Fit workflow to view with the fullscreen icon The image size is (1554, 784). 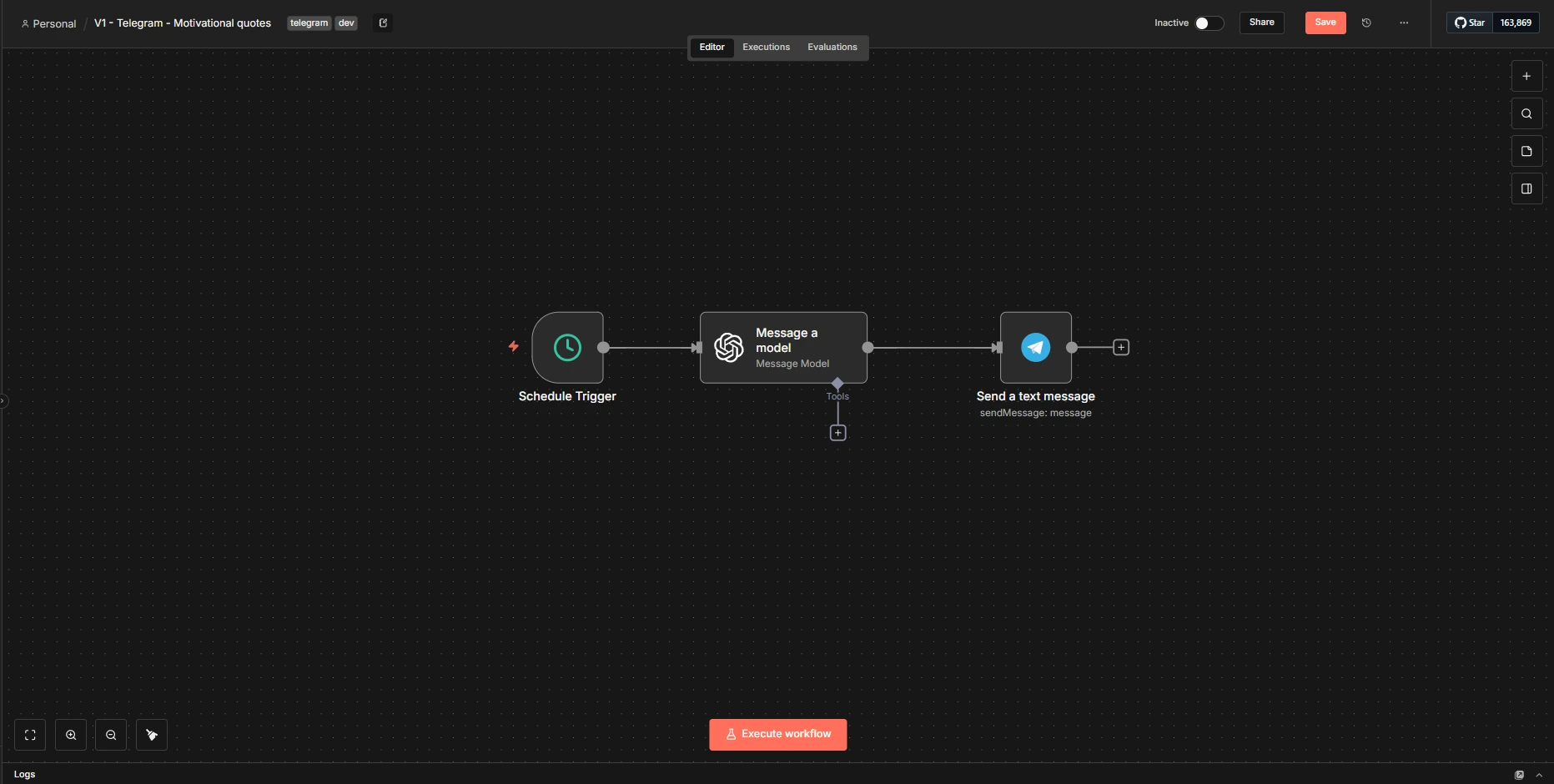tap(30, 735)
